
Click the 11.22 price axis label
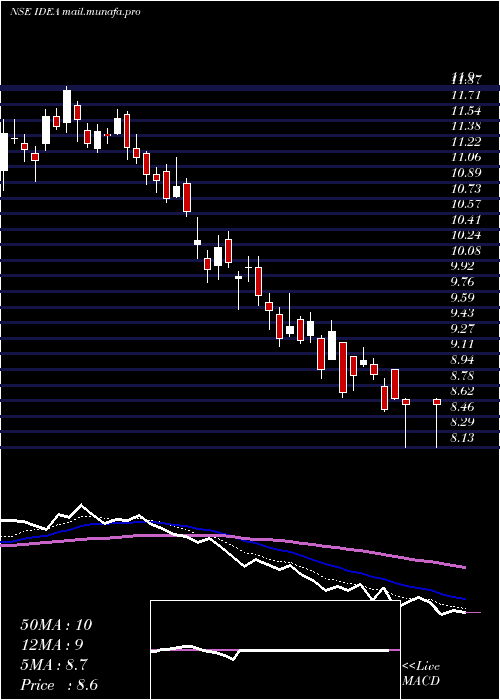tap(466, 142)
